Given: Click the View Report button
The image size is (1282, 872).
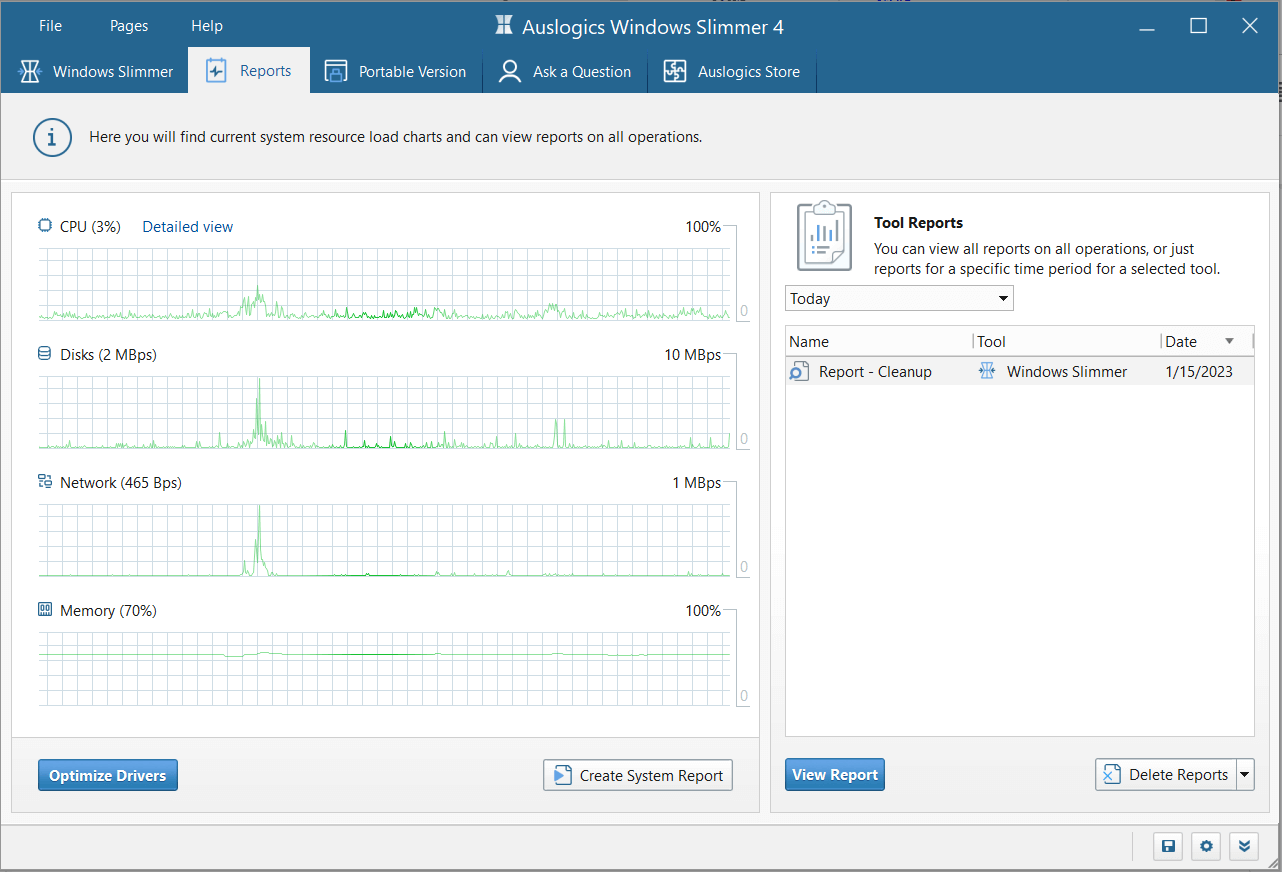Looking at the screenshot, I should [x=835, y=774].
